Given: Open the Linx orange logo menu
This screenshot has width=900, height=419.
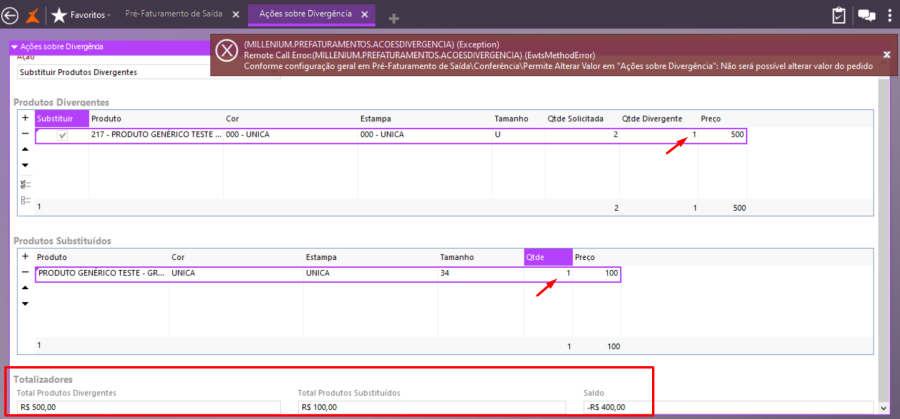Looking at the screenshot, I should (x=34, y=15).
